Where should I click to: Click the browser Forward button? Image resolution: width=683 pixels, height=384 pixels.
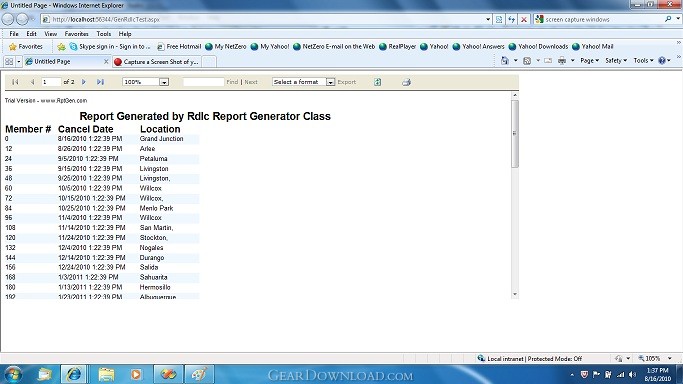click(x=22, y=19)
